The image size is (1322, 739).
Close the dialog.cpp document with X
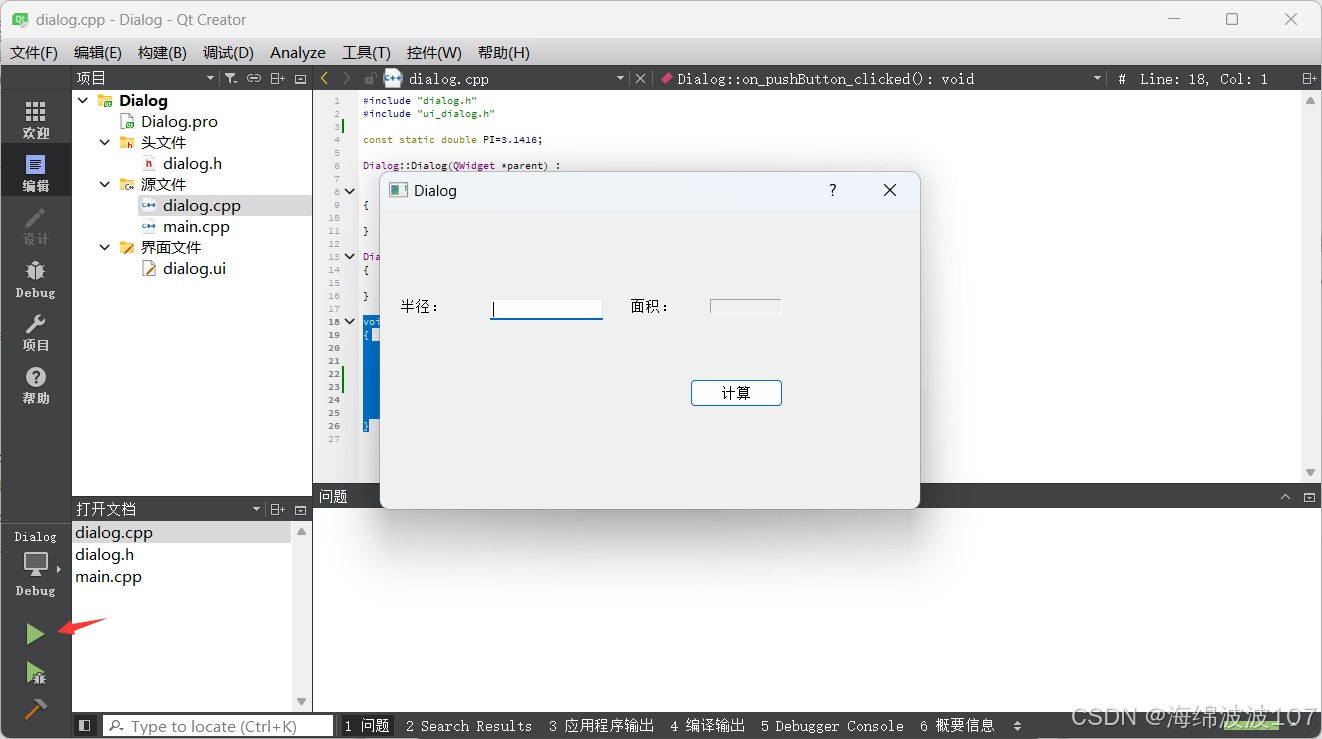[x=640, y=78]
